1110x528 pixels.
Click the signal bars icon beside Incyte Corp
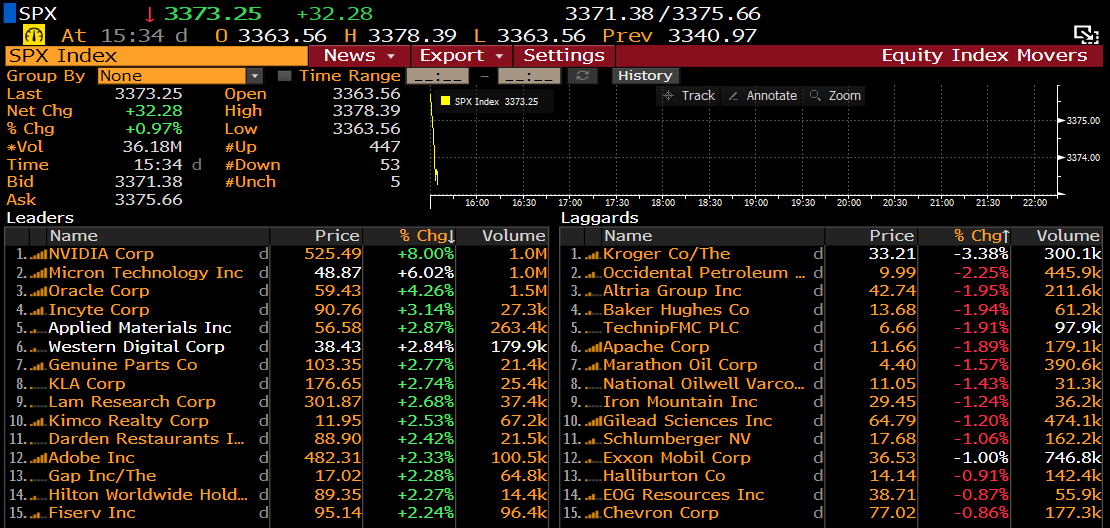38,309
